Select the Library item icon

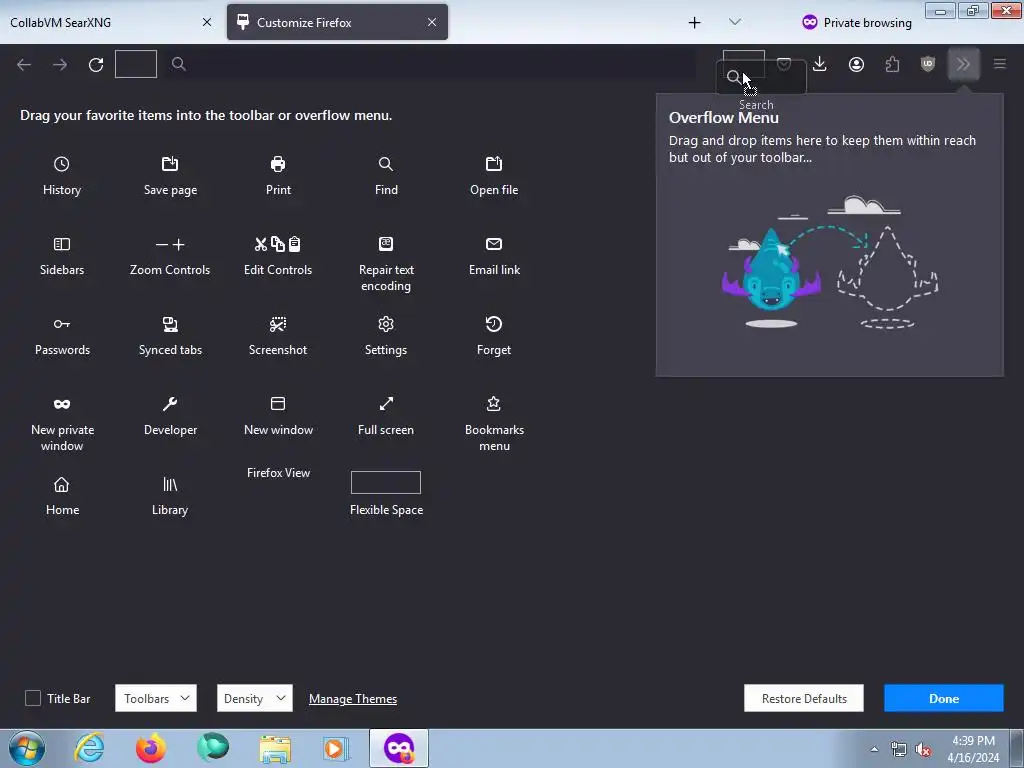[170, 485]
